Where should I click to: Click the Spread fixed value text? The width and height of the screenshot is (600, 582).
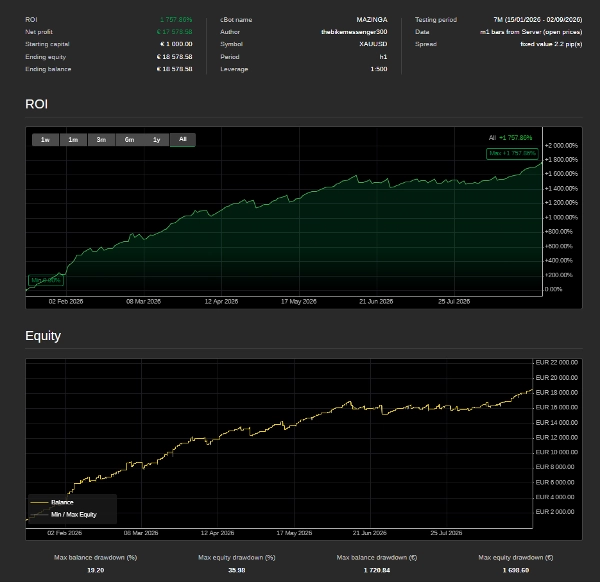click(x=551, y=44)
